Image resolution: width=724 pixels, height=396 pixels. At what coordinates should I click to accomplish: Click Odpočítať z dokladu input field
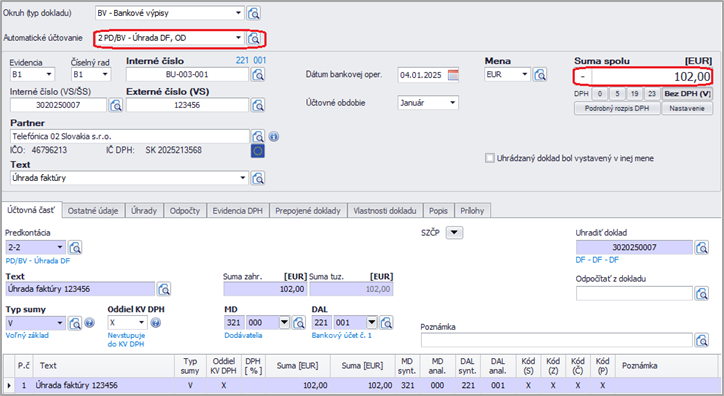pos(634,293)
